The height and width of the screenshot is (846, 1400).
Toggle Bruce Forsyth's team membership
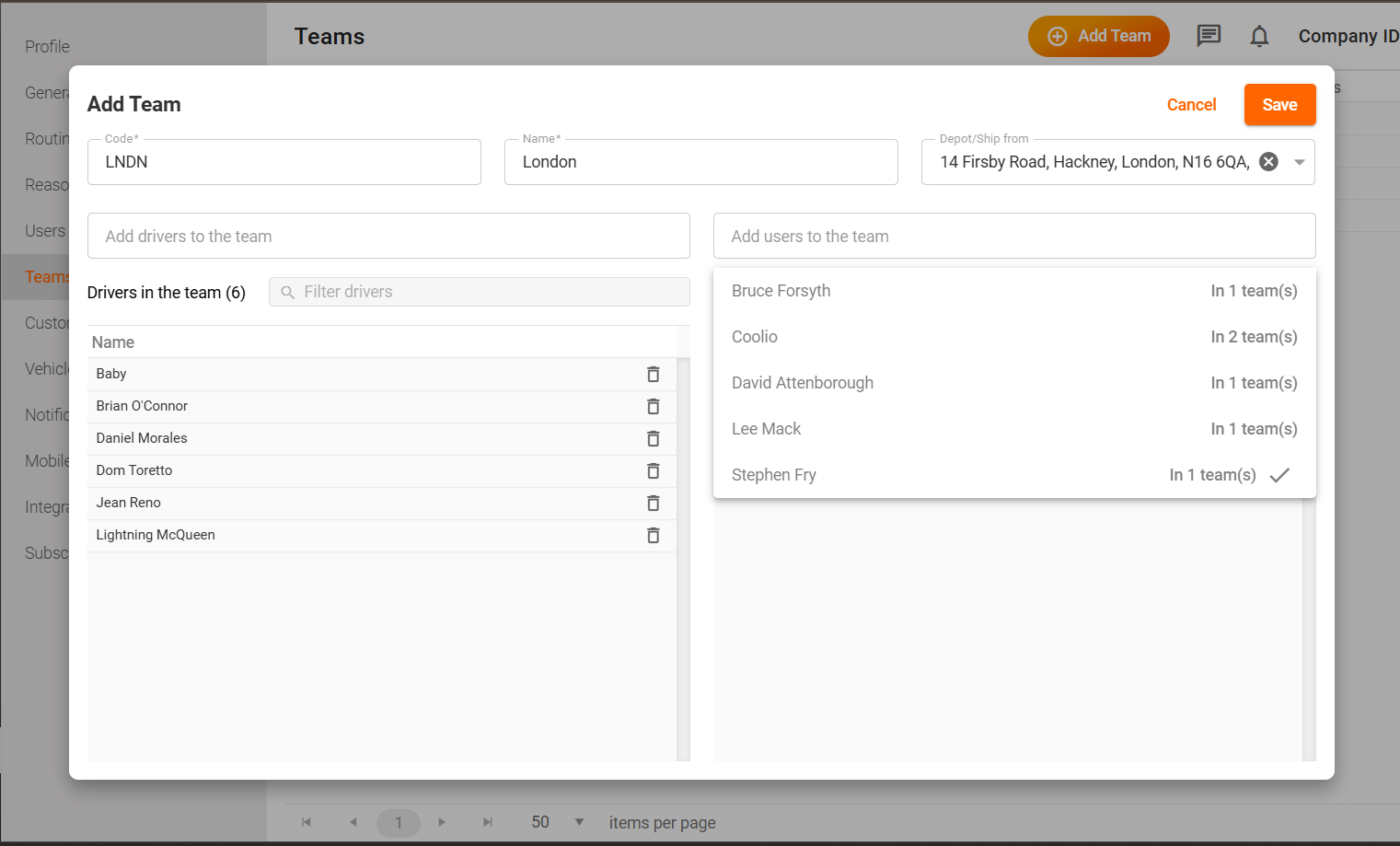point(1012,291)
